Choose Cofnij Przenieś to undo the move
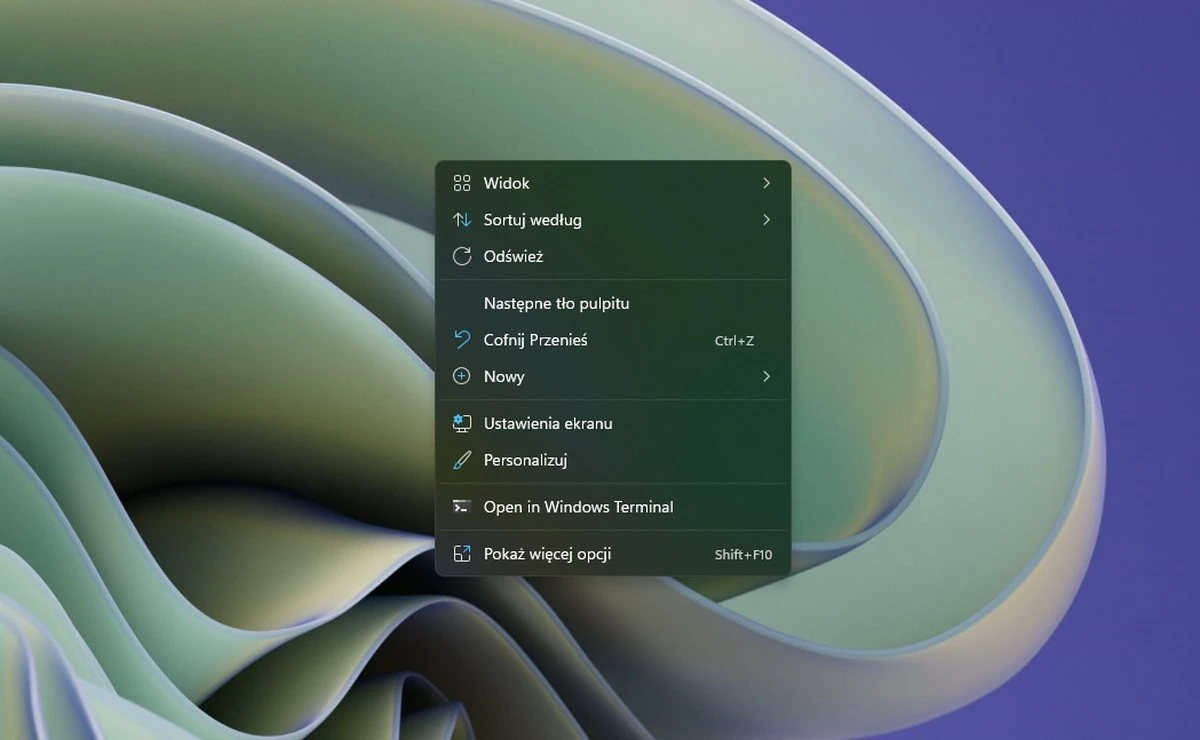Screen dimensions: 1200x740 click(x=536, y=340)
